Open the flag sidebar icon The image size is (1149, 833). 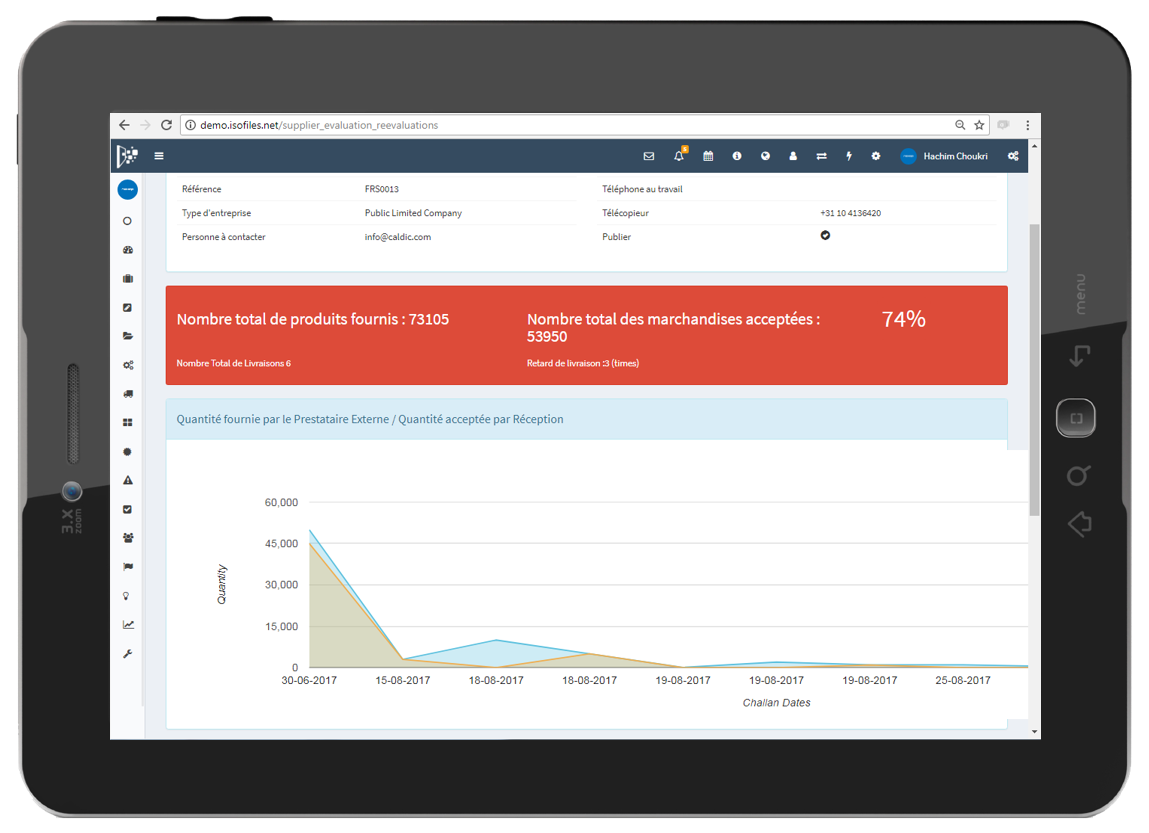click(x=128, y=566)
